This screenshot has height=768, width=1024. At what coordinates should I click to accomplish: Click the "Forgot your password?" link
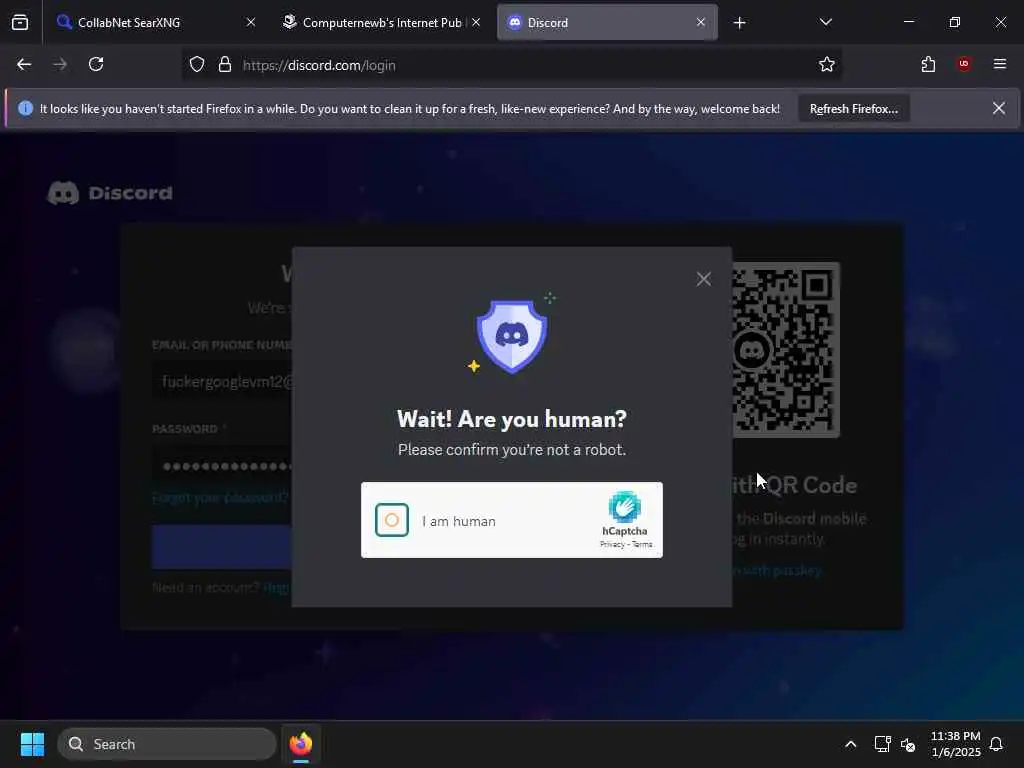pos(220,498)
